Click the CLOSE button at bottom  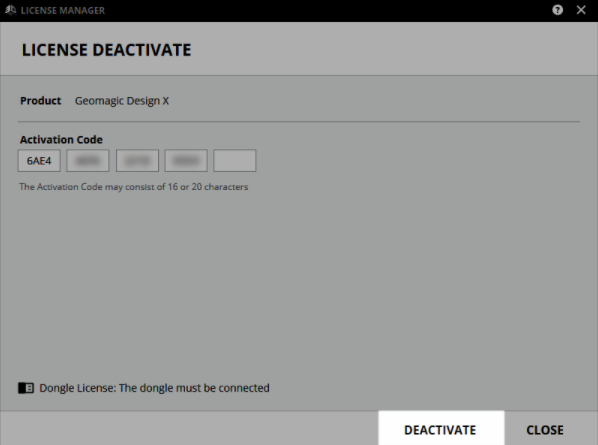(545, 430)
